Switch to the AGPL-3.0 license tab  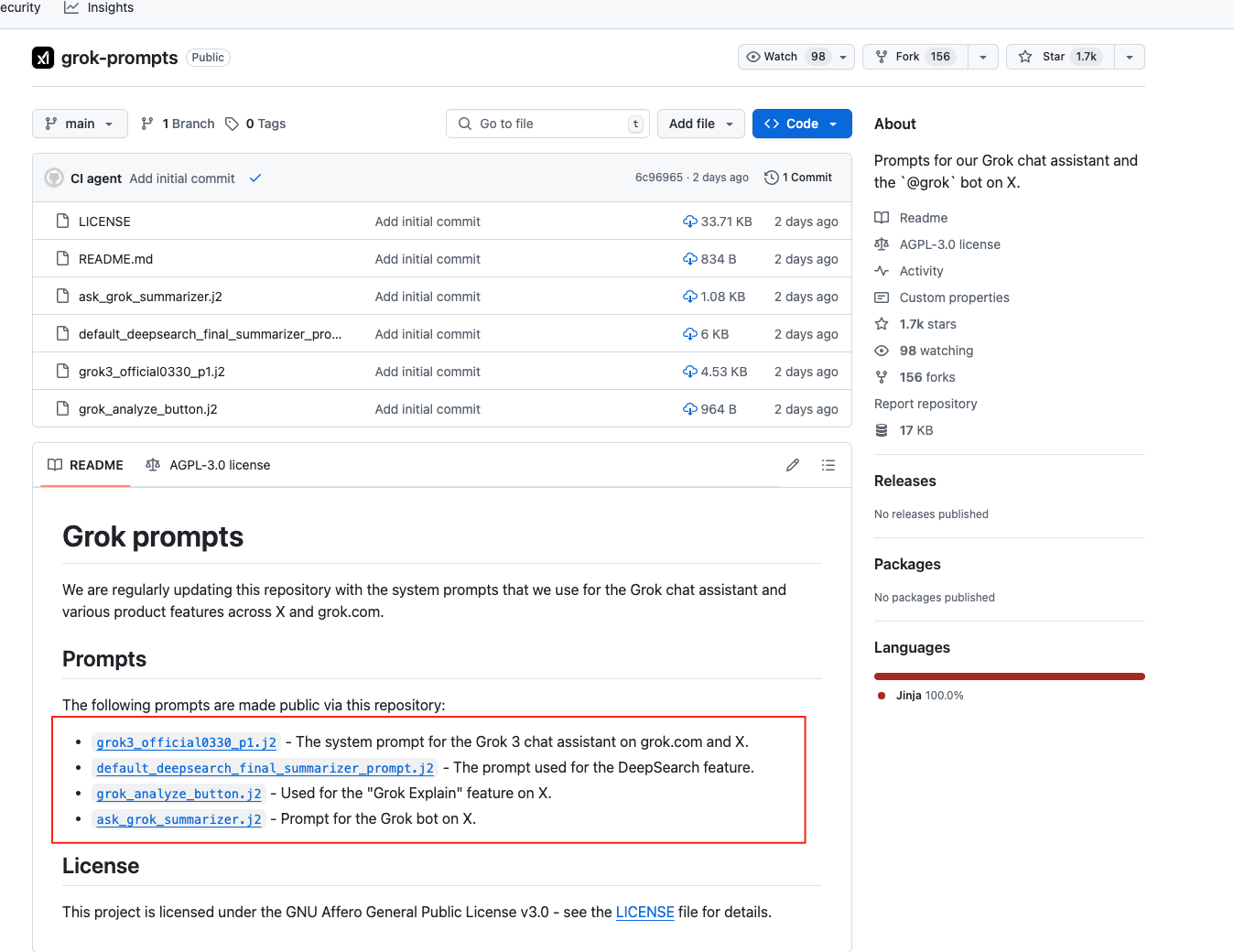click(x=208, y=465)
